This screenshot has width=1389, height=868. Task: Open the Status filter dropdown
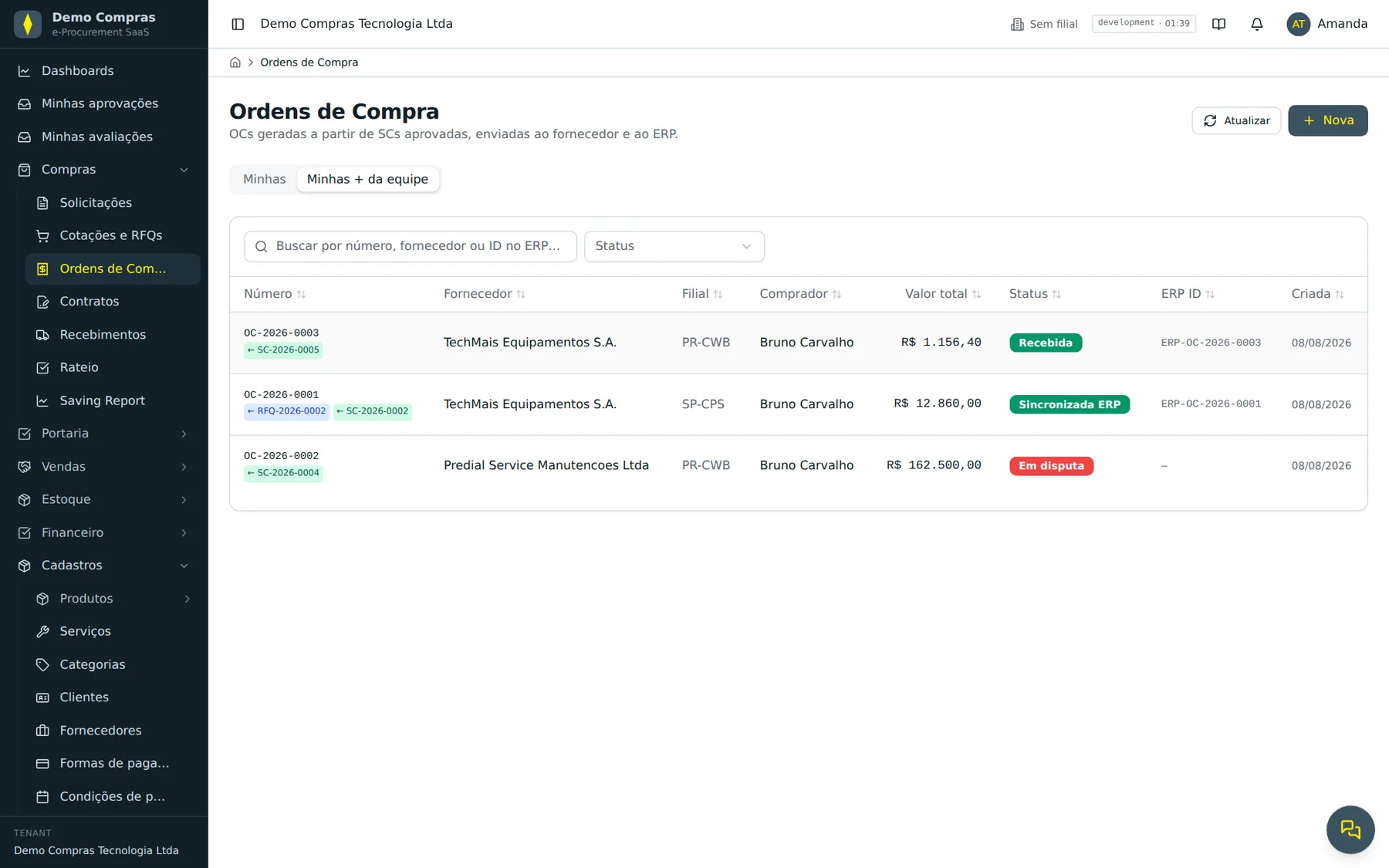(674, 246)
